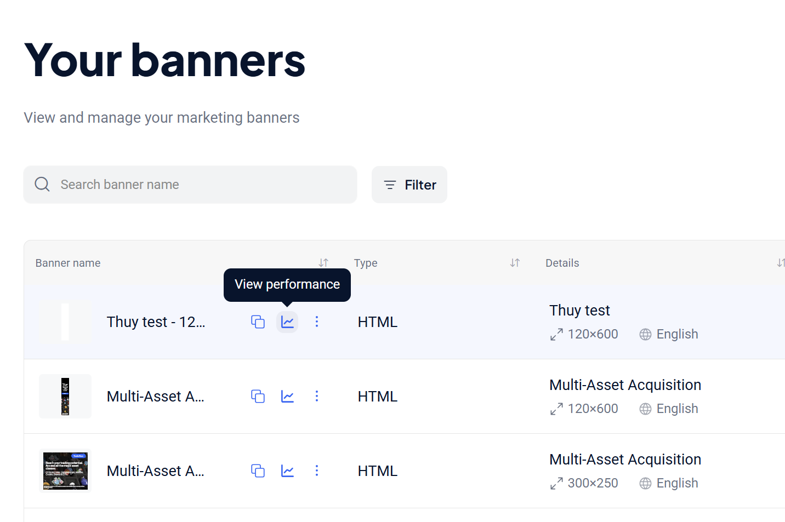
Task: Open the Filter options
Action: click(x=410, y=185)
